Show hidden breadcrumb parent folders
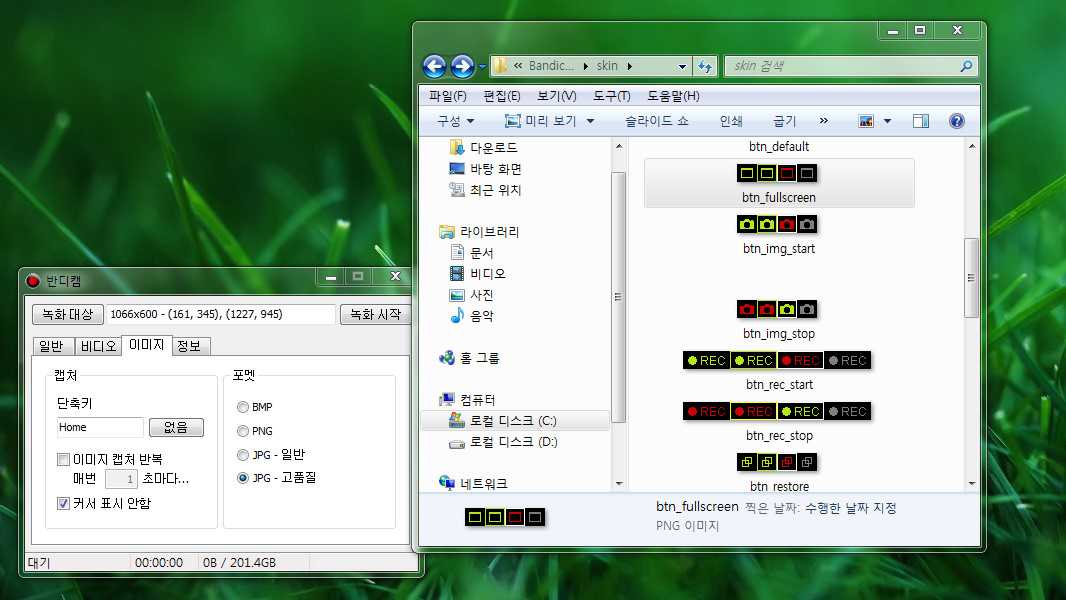 tap(518, 66)
